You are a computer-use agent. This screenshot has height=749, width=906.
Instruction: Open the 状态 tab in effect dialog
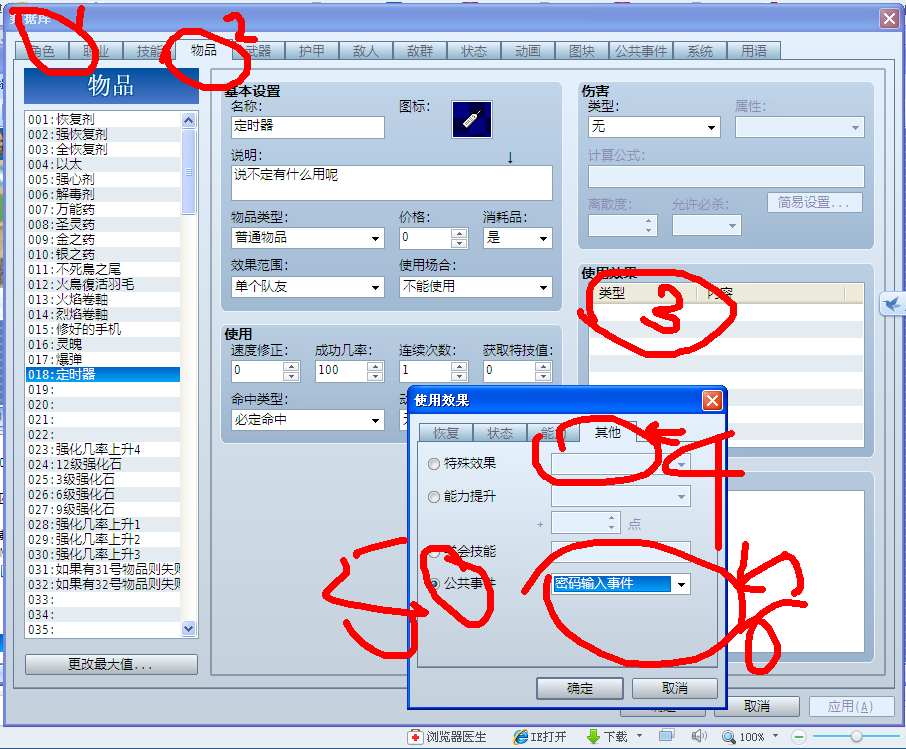pyautogui.click(x=500, y=433)
